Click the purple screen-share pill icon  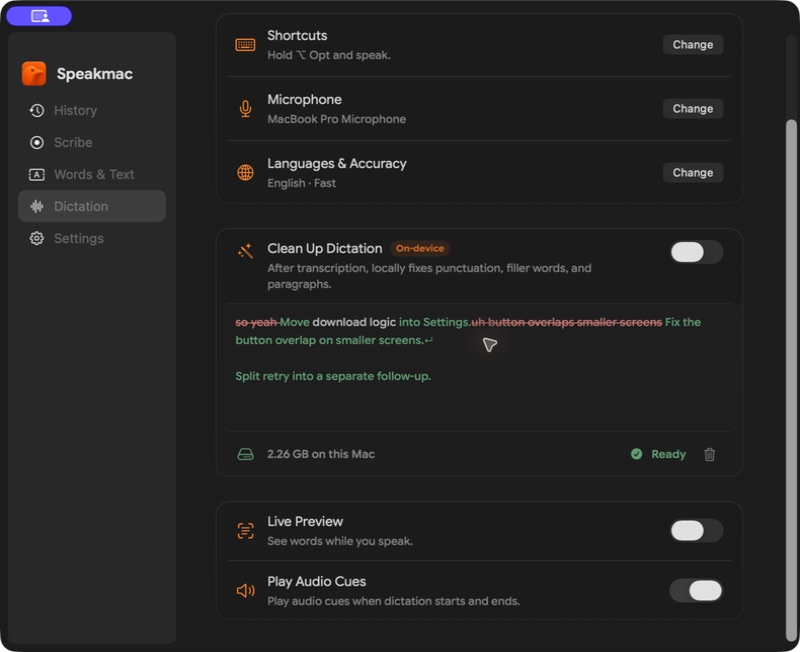coord(39,16)
